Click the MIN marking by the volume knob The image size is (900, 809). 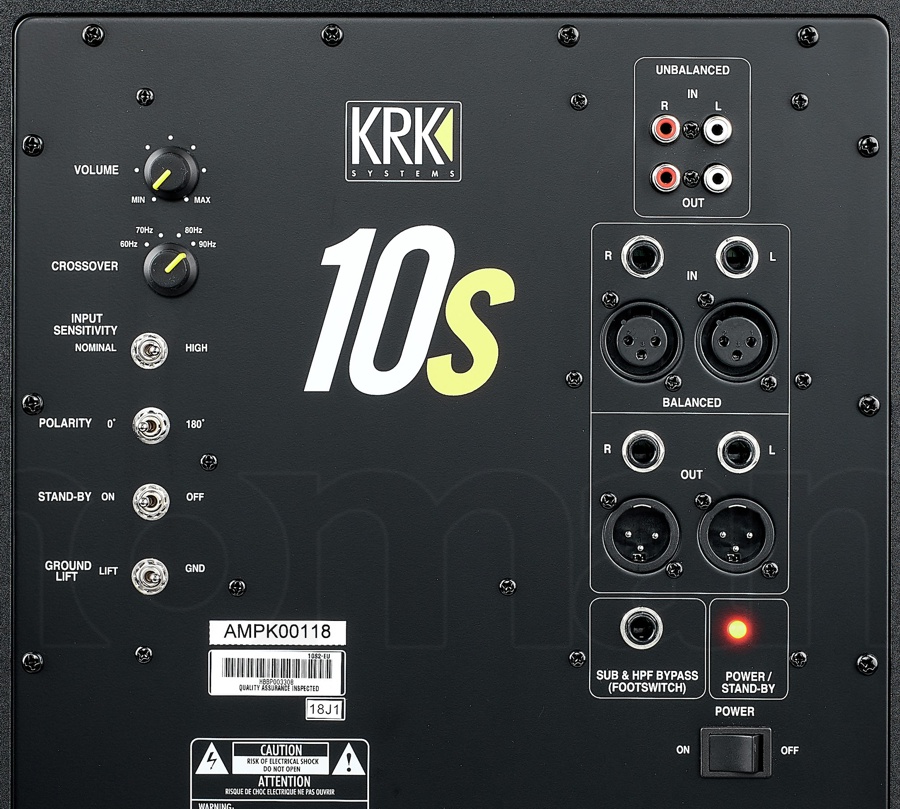tap(138, 200)
